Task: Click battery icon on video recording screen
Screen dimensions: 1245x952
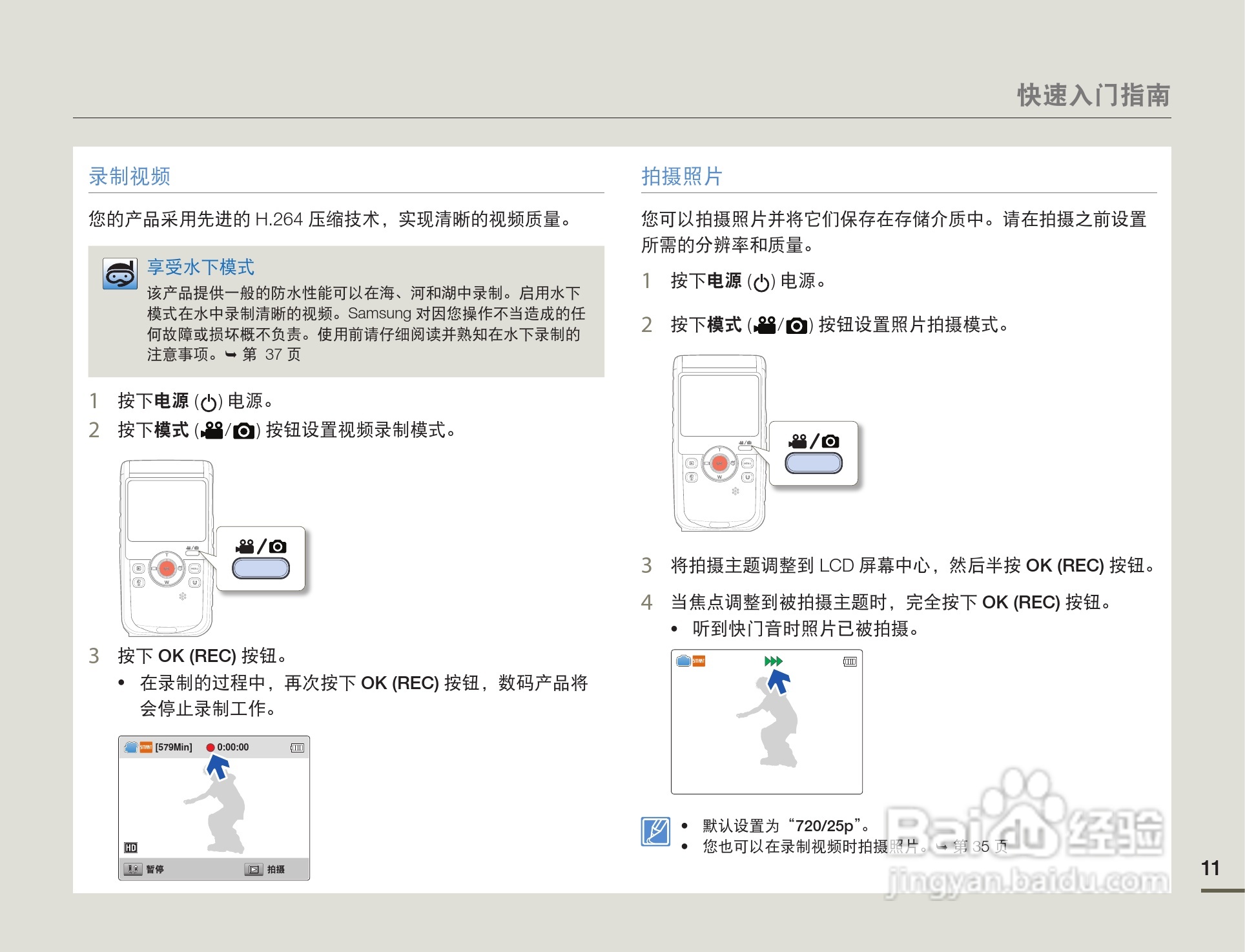Action: 297,748
